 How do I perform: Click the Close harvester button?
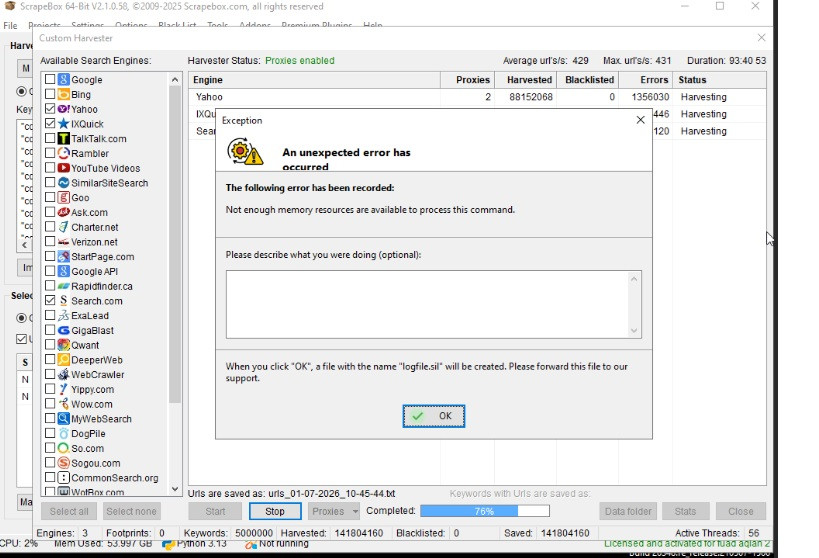click(x=741, y=511)
